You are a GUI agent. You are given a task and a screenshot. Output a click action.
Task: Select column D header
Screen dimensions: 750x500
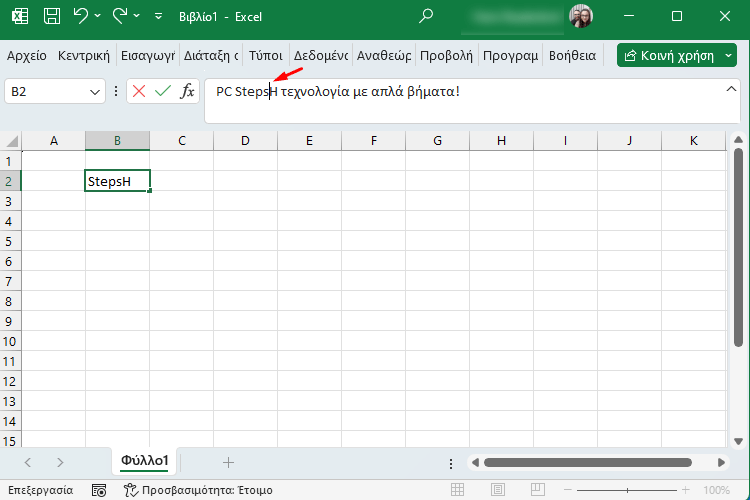click(x=245, y=141)
